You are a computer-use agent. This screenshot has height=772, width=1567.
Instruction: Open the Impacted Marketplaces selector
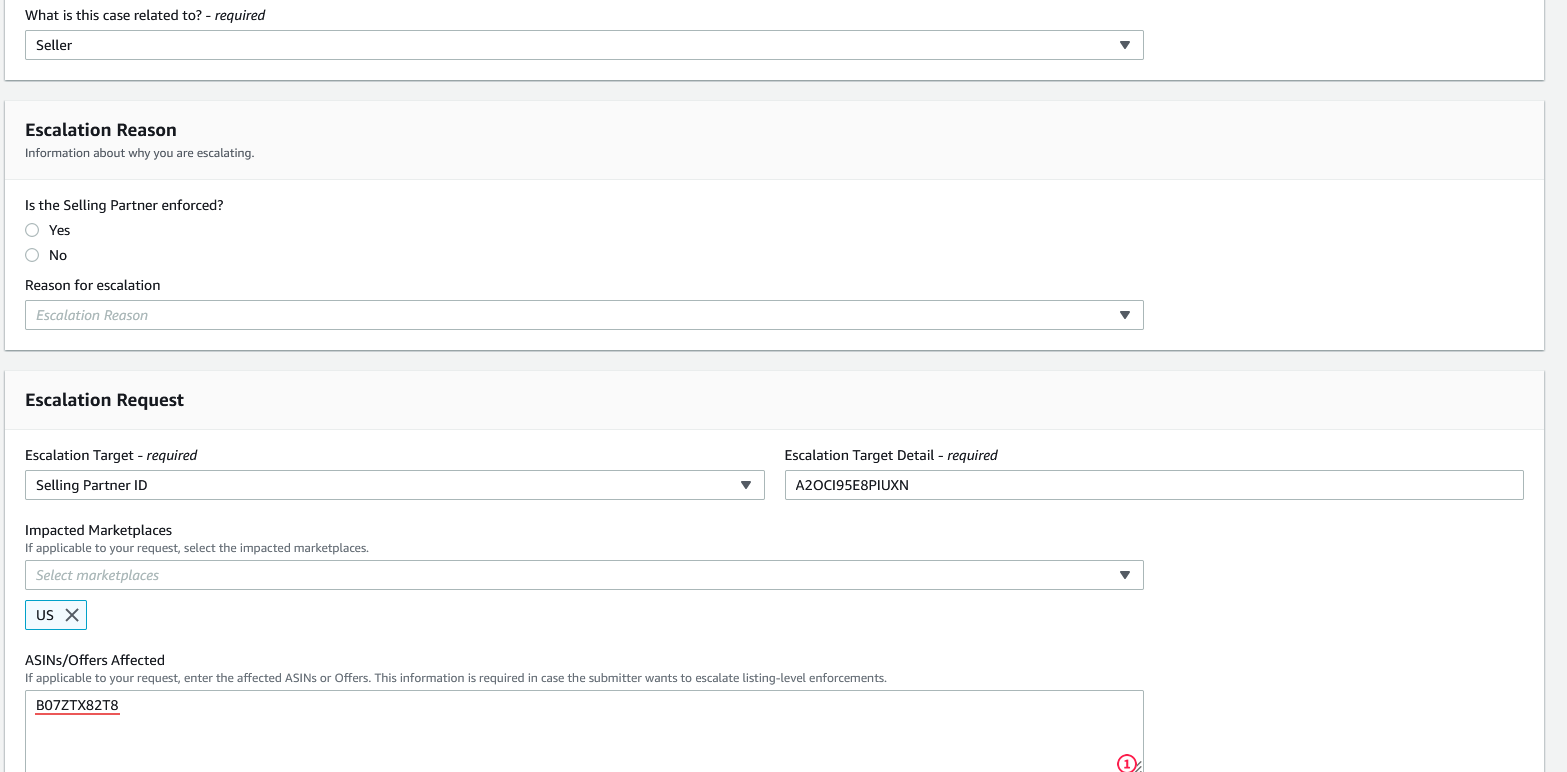tap(583, 575)
